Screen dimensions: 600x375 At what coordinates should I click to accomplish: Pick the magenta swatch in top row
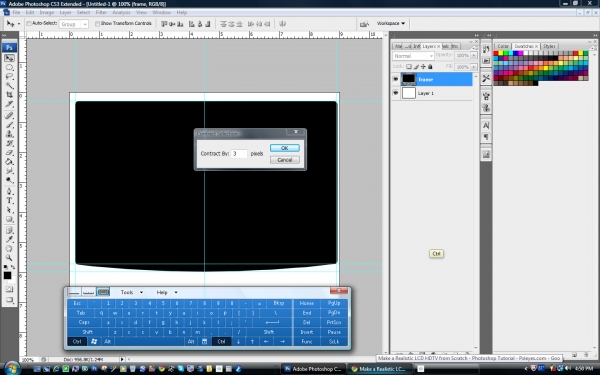tap(520, 53)
